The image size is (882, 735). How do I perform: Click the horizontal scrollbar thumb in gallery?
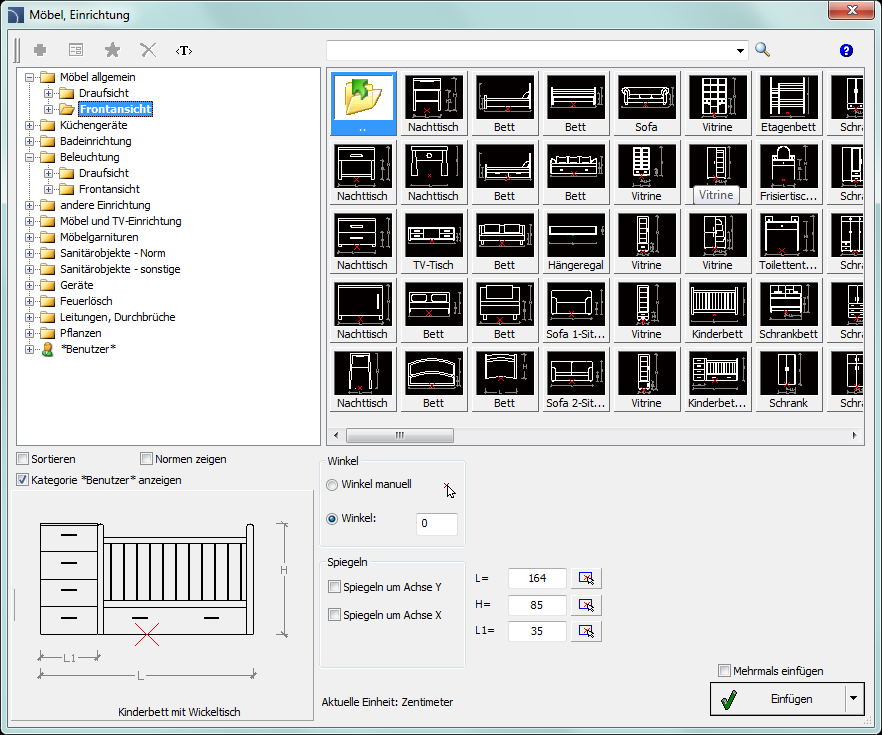click(x=399, y=436)
